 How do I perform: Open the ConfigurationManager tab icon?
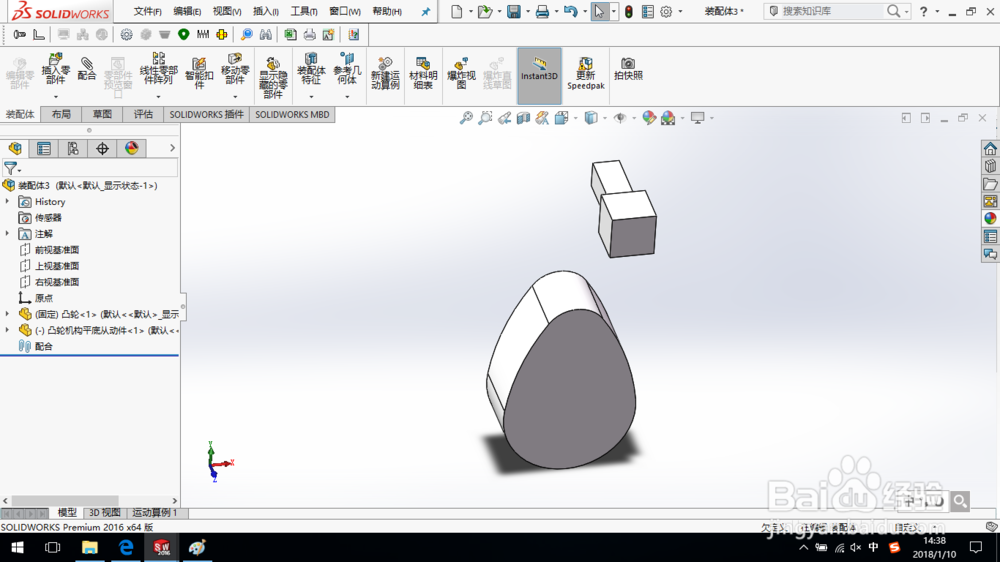(x=73, y=149)
